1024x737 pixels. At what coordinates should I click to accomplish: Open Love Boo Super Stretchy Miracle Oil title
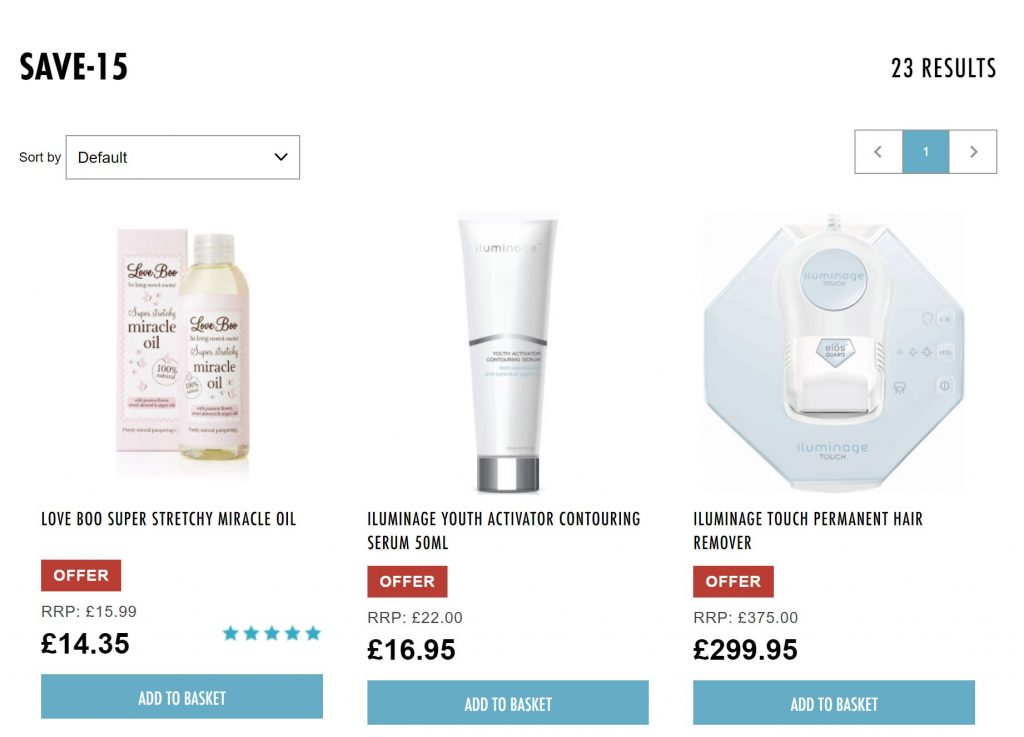[x=168, y=519]
